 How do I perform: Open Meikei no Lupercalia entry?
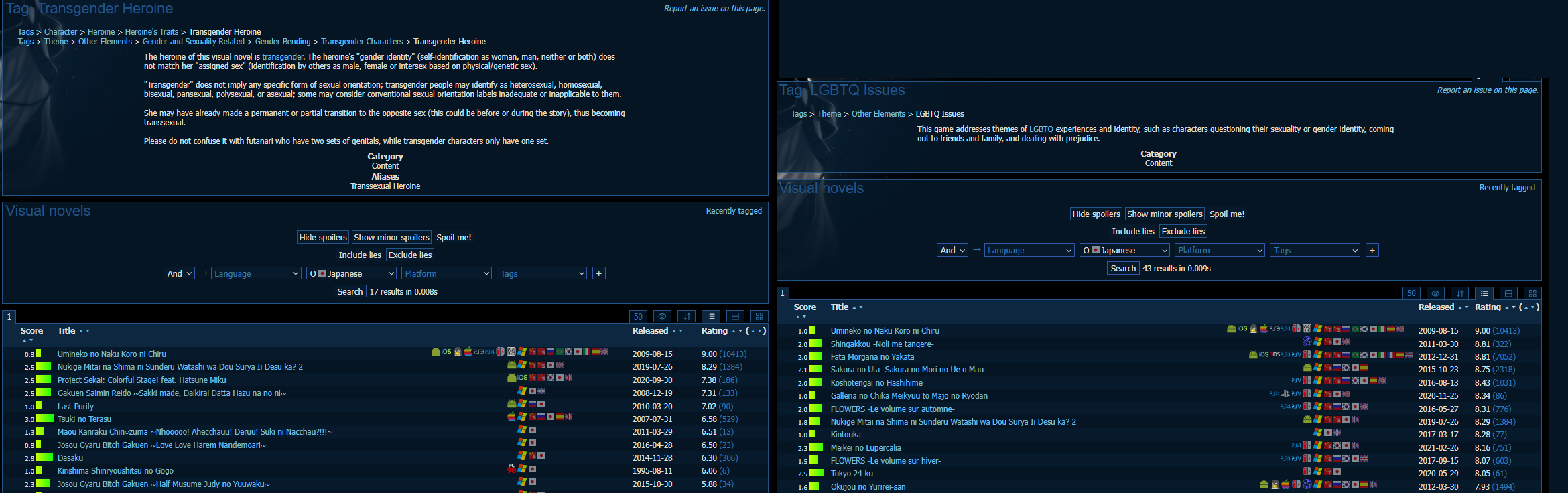click(x=866, y=448)
